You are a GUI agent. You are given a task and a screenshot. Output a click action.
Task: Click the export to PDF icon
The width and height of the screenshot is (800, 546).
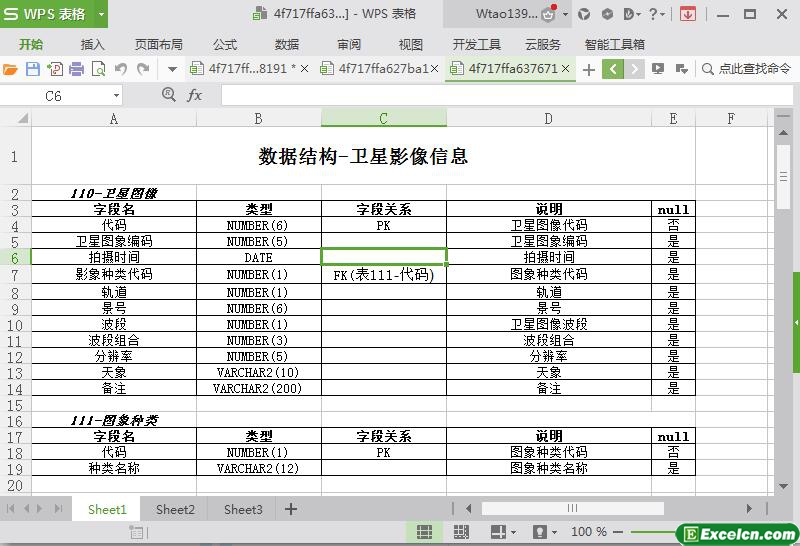55,69
